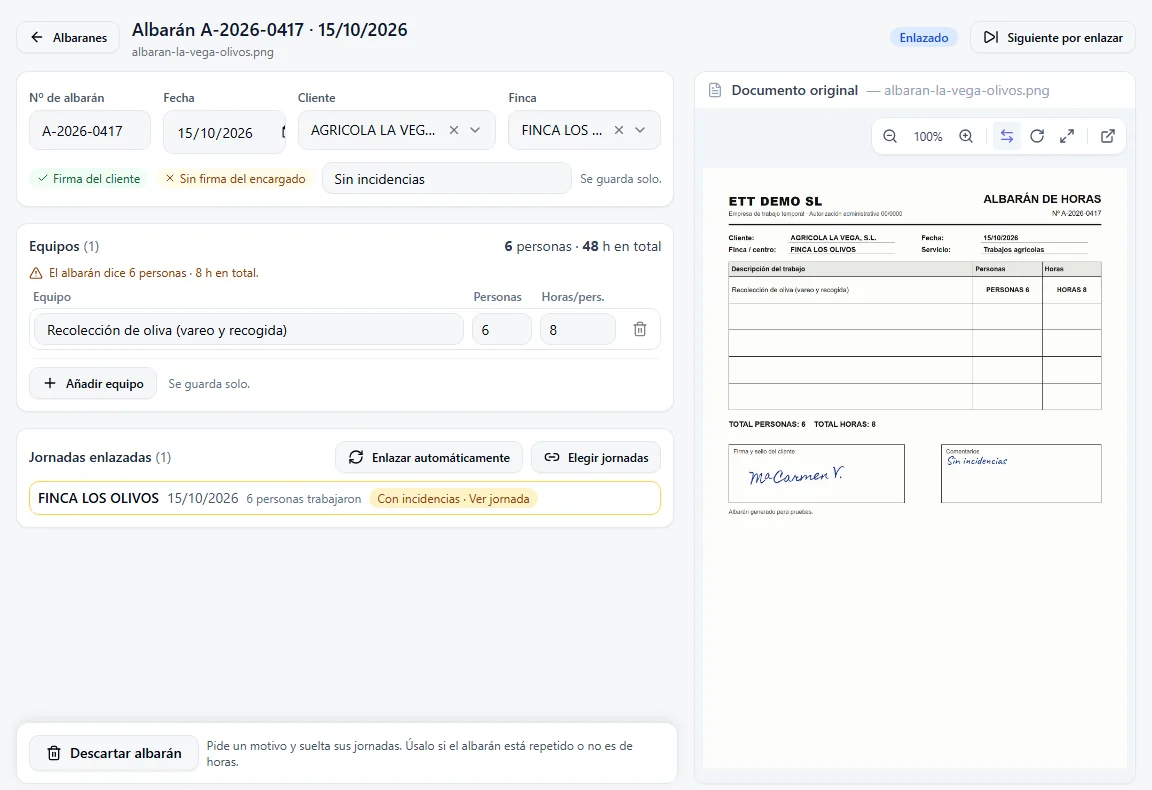This screenshot has width=1152, height=790.
Task: Edit the Equipo name field
Action: 249,330
